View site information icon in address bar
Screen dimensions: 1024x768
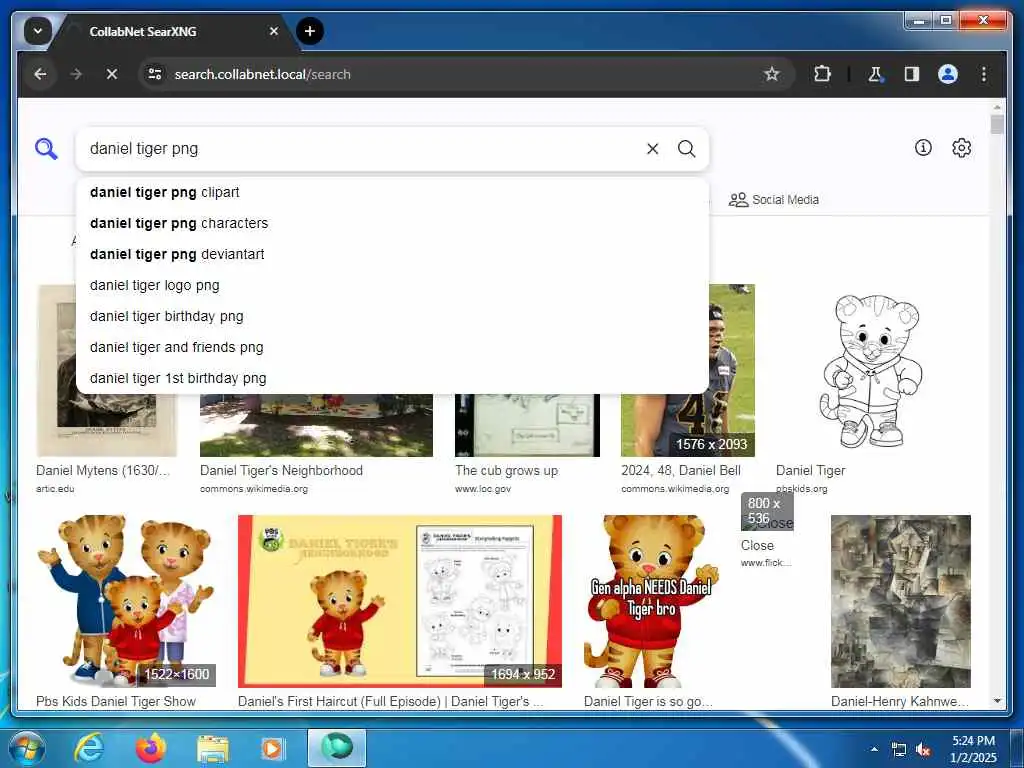pos(155,74)
